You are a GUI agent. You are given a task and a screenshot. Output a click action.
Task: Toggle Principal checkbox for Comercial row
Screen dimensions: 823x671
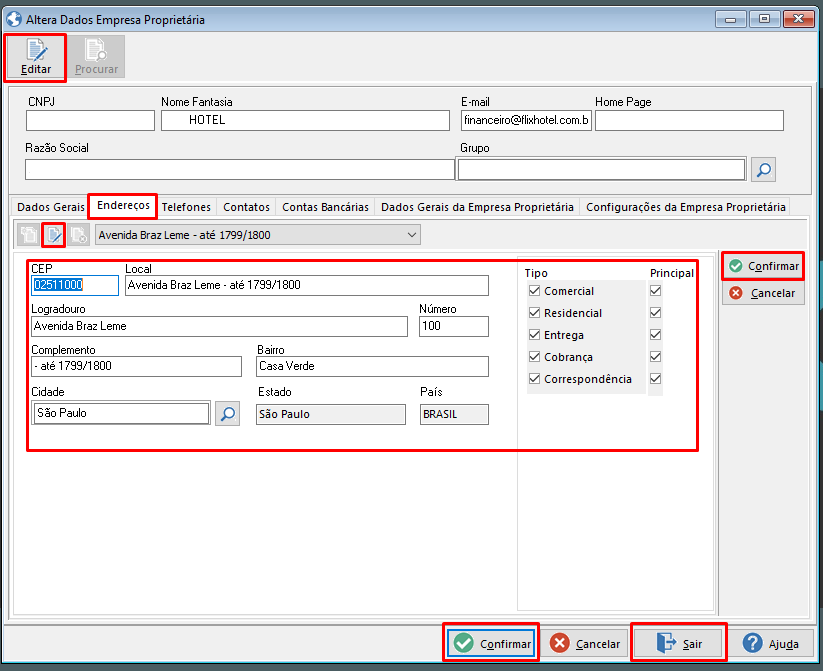[x=655, y=290]
